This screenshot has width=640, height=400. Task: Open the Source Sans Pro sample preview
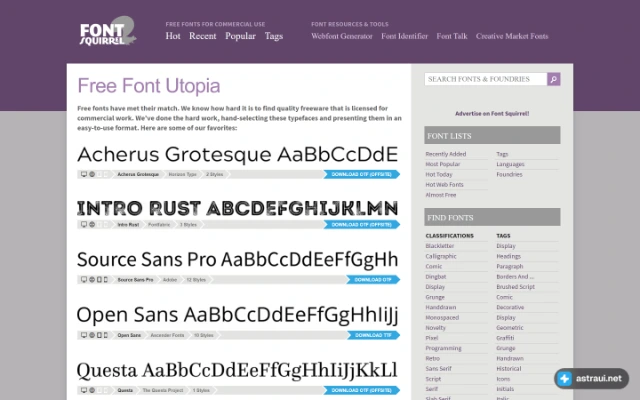coord(238,260)
